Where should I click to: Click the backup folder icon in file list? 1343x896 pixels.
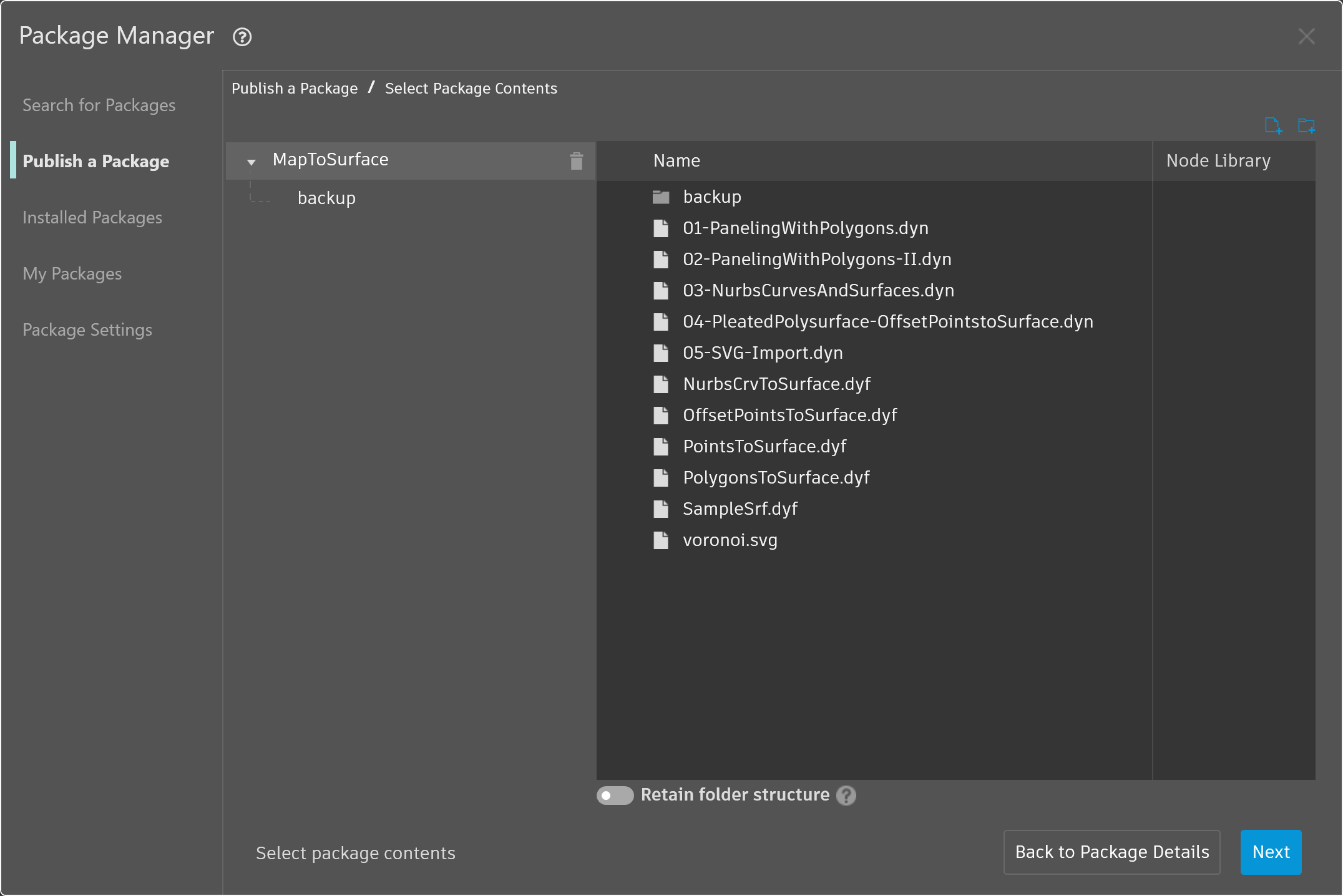[x=661, y=197]
